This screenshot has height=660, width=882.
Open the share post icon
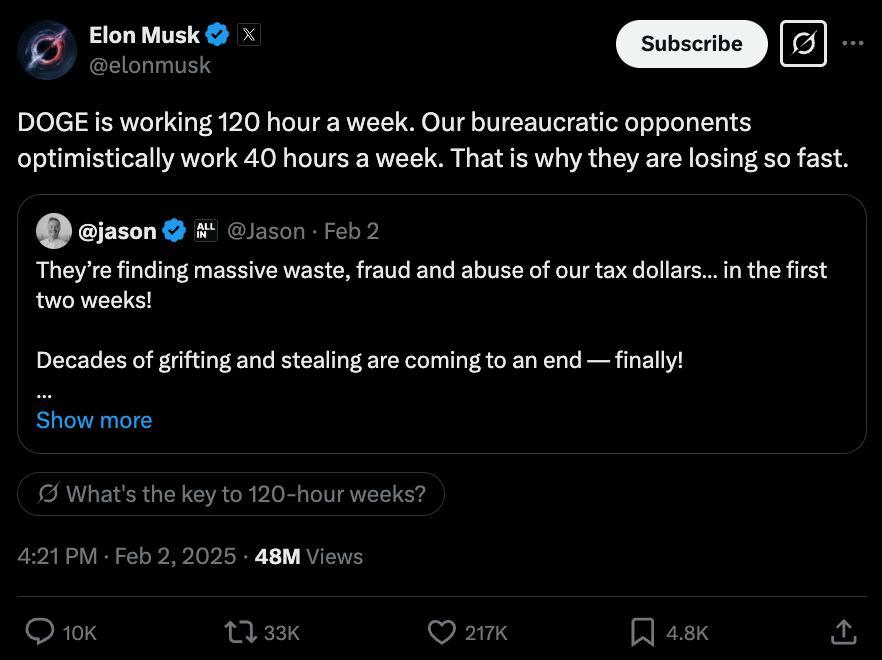click(843, 631)
